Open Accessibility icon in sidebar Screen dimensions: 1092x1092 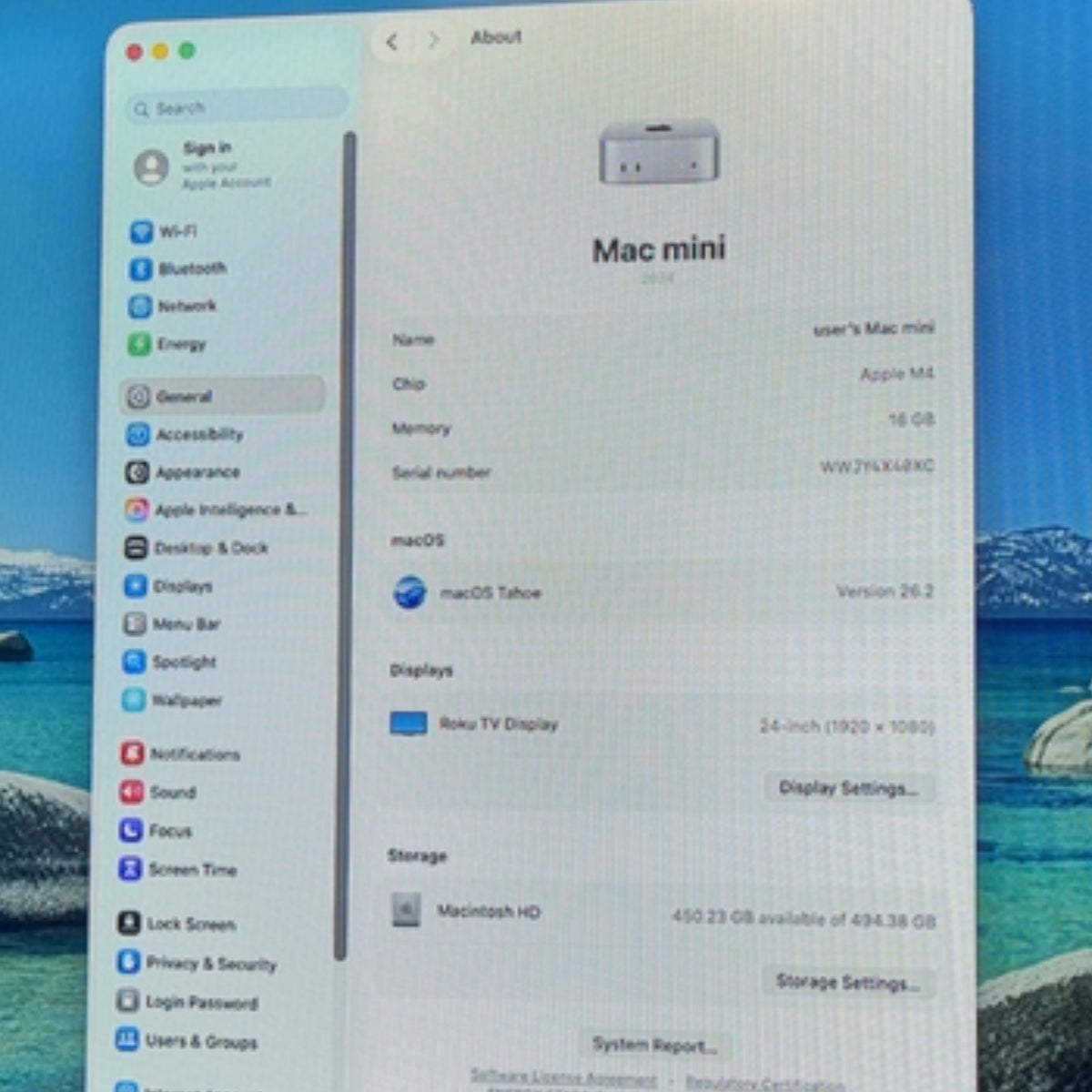pos(137,434)
